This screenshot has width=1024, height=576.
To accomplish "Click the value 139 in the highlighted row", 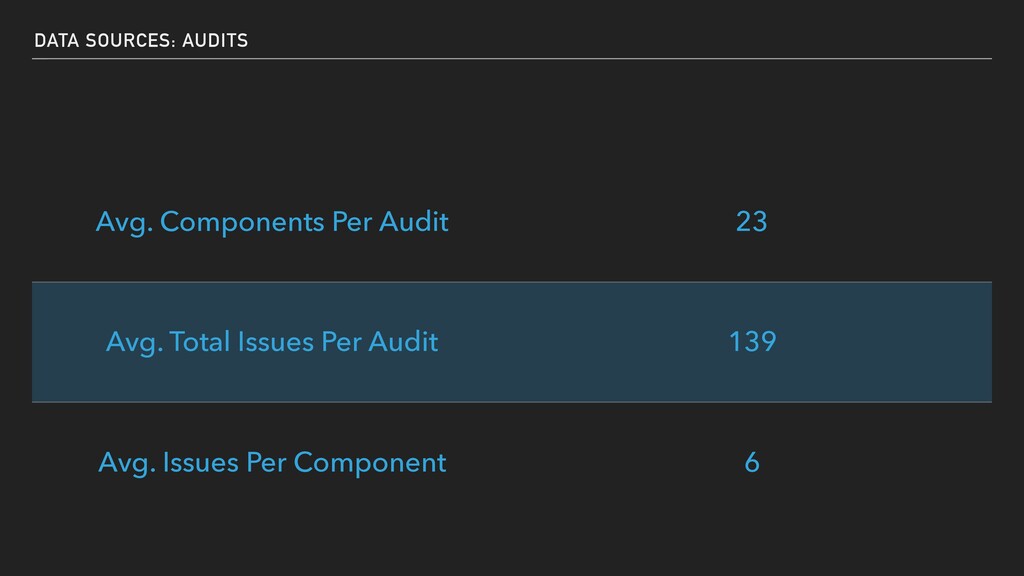I will (x=752, y=342).
